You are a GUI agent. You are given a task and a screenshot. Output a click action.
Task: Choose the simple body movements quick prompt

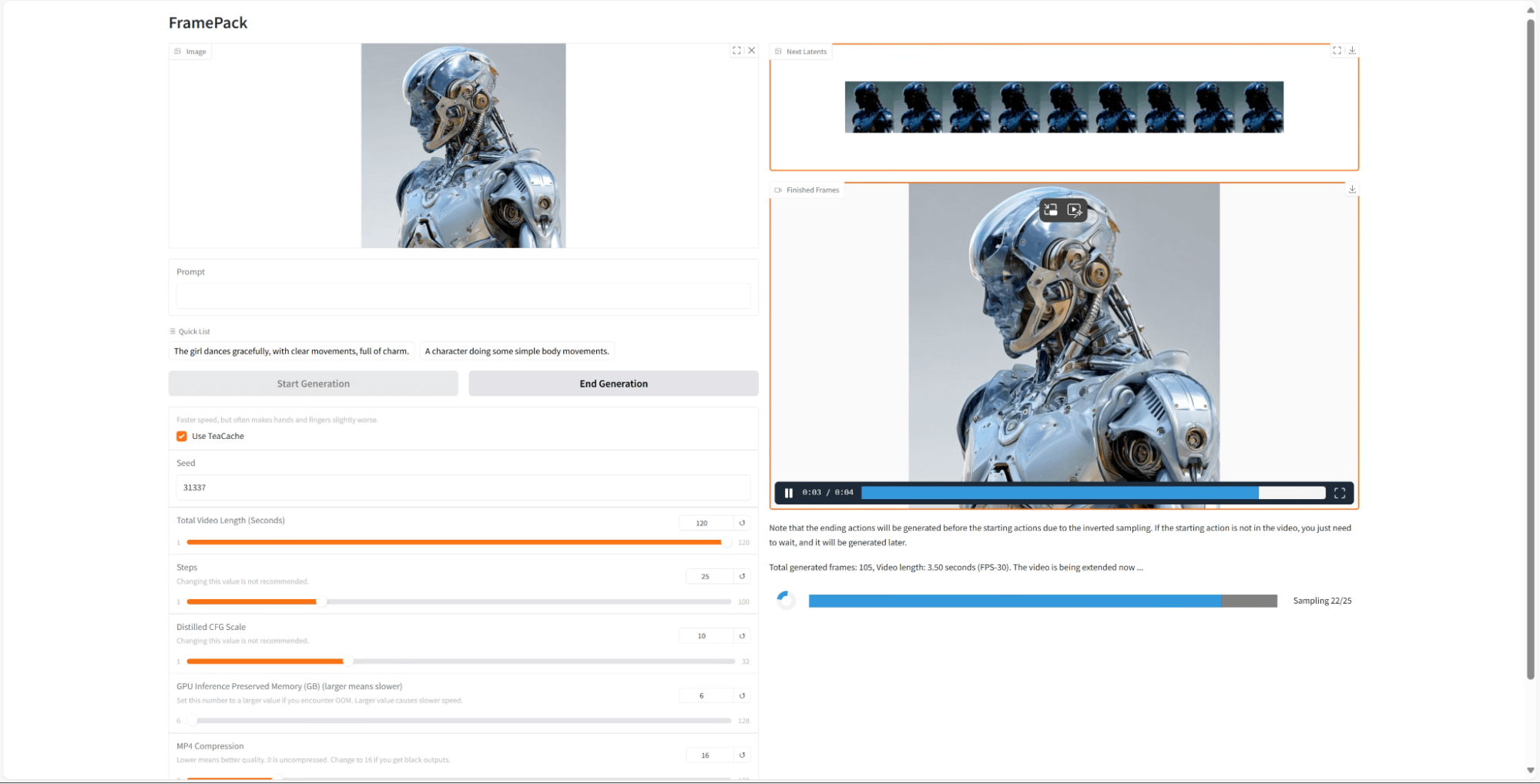(x=517, y=351)
